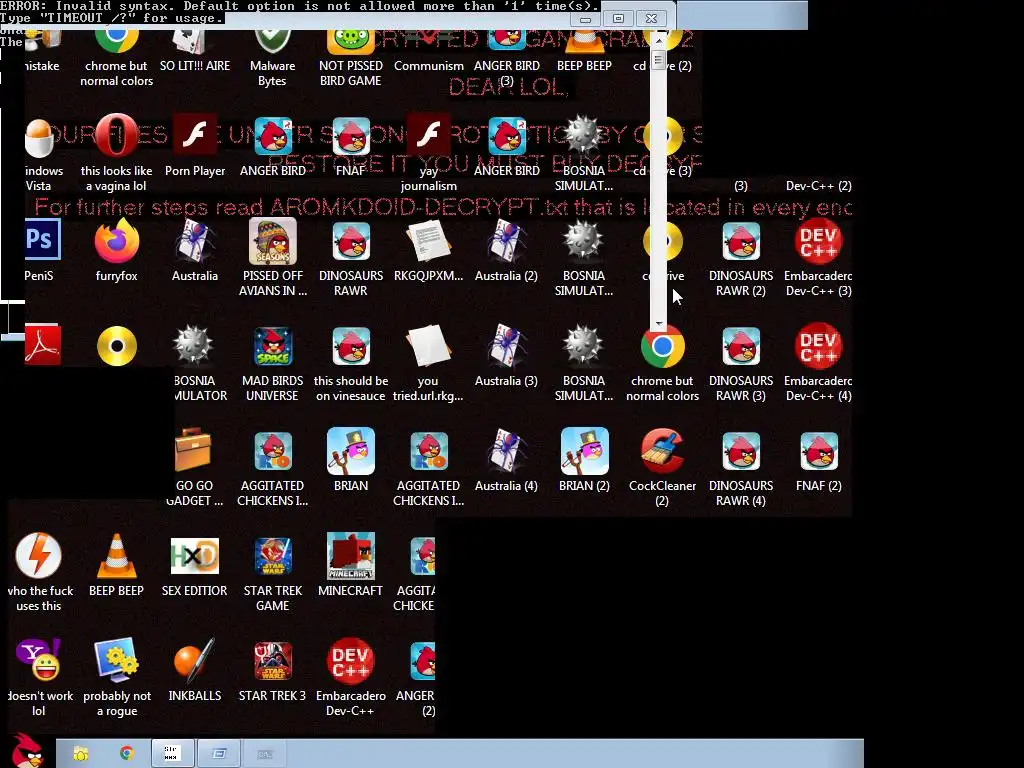1024x768 pixels.
Task: Click the vertical scrollbar thumb
Action: [658, 60]
